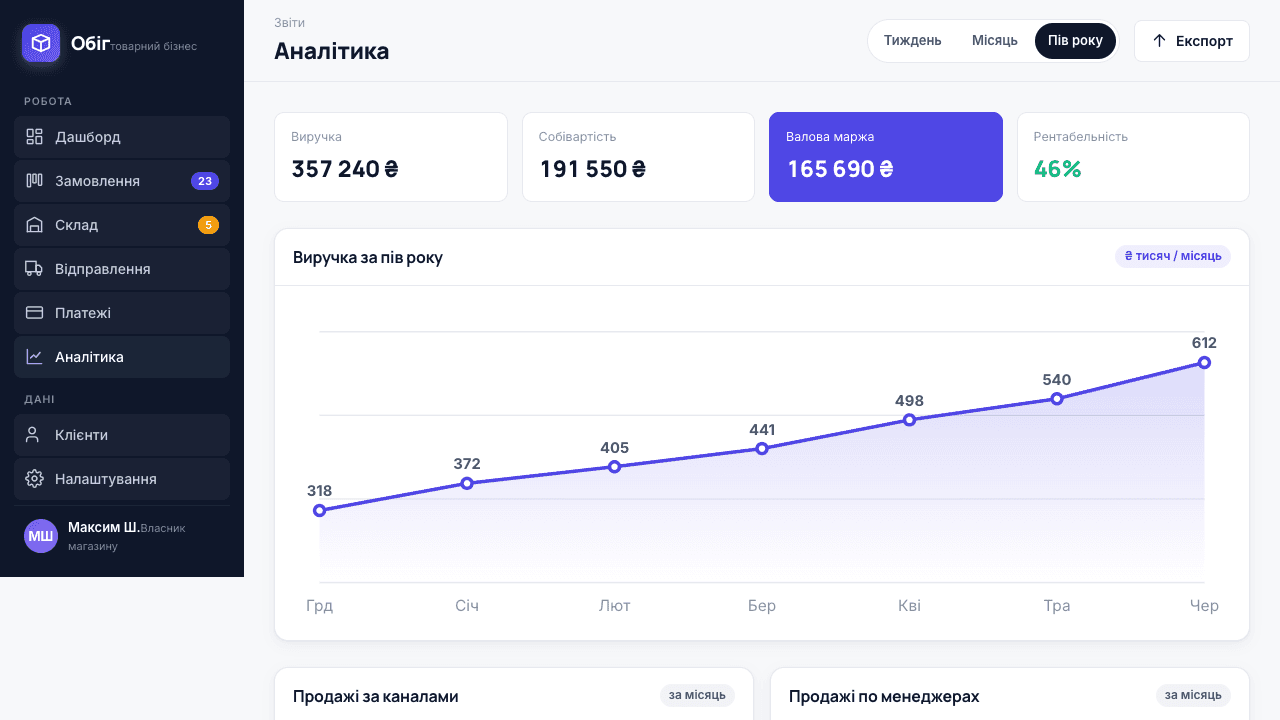Switch the period to Місяць

pos(995,41)
